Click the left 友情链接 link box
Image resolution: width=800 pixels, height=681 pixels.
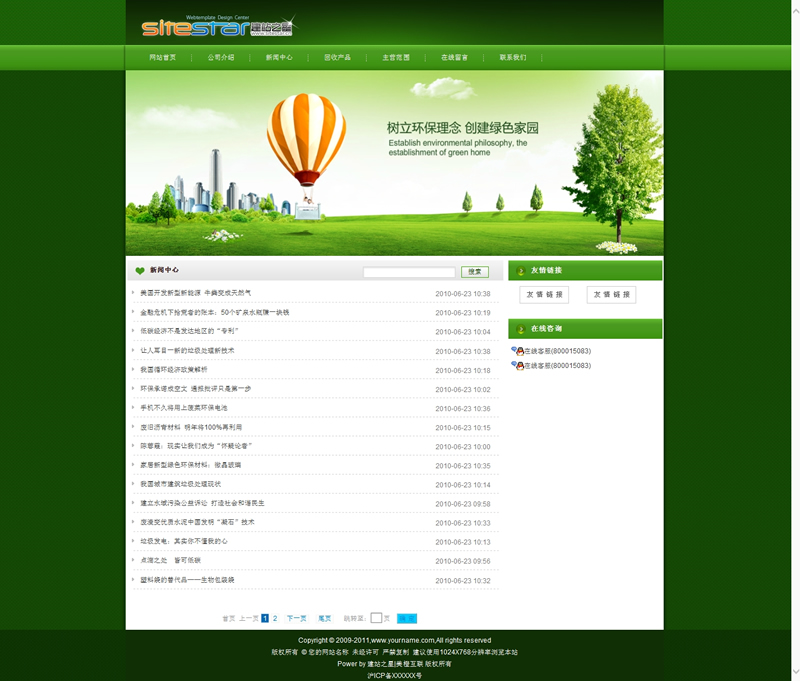pos(544,295)
